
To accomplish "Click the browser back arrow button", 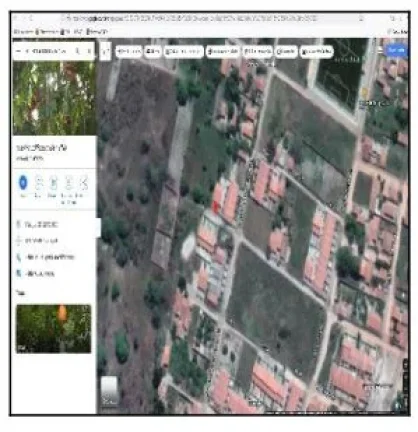I will [x=16, y=19].
